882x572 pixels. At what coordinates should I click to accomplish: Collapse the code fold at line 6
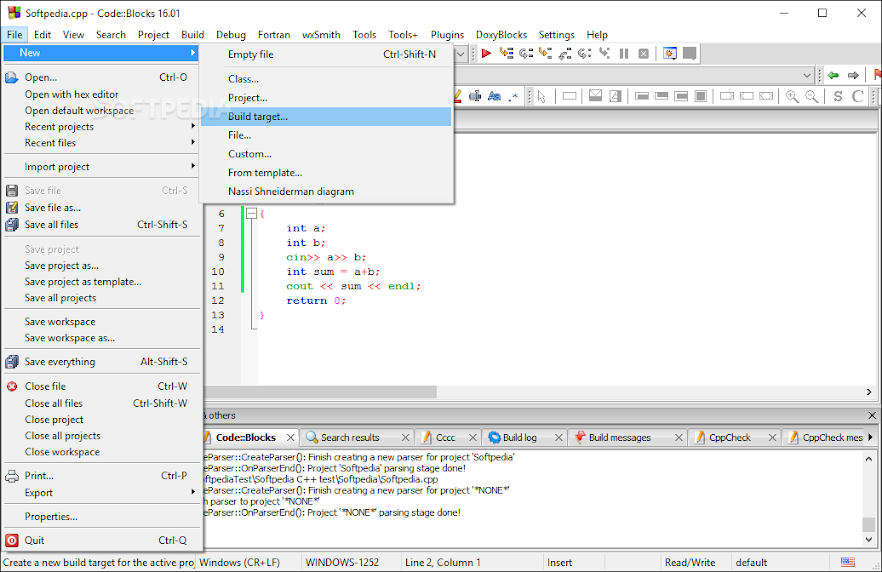coord(251,213)
